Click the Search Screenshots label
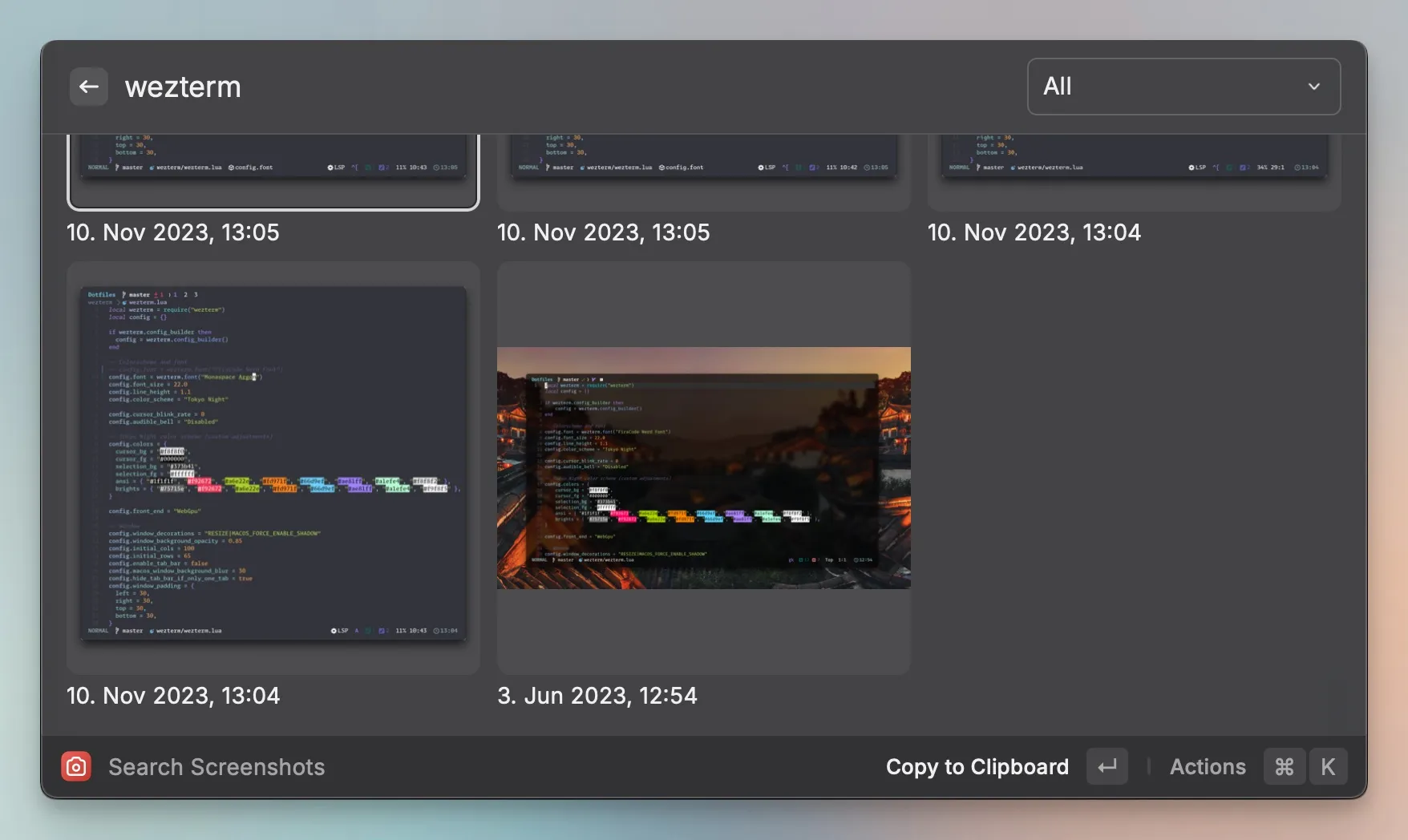This screenshot has height=840, width=1408. (x=216, y=767)
